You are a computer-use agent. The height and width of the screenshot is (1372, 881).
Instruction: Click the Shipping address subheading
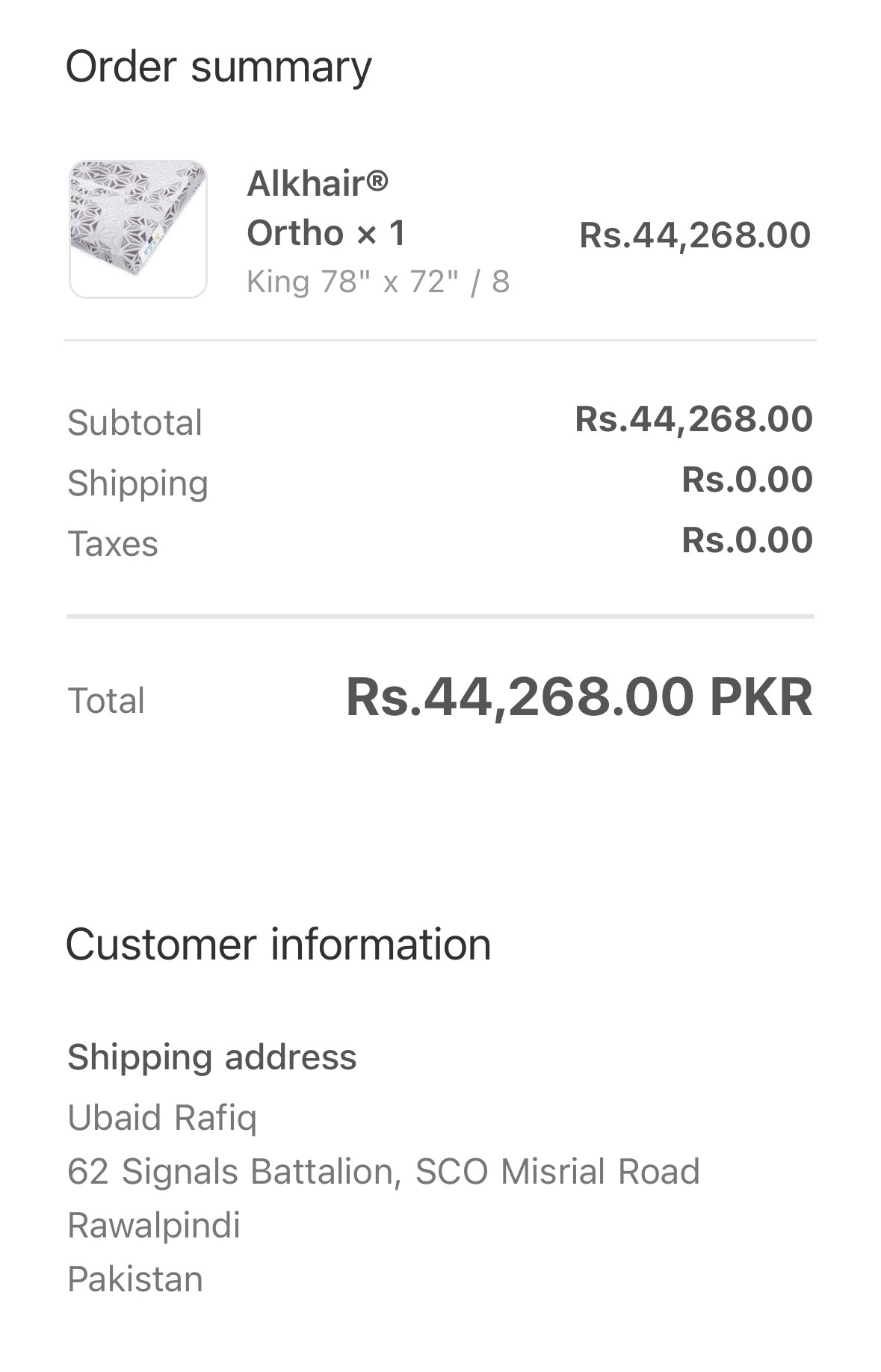click(212, 1057)
